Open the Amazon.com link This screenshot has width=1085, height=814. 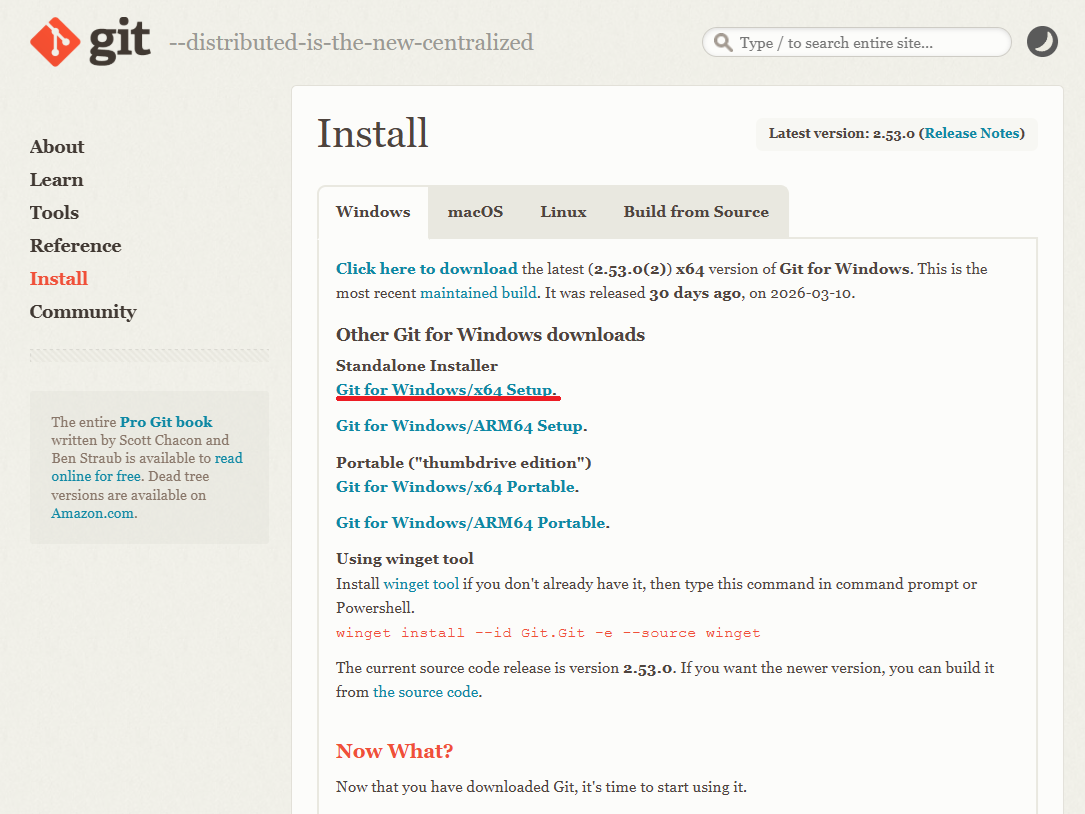[93, 514]
